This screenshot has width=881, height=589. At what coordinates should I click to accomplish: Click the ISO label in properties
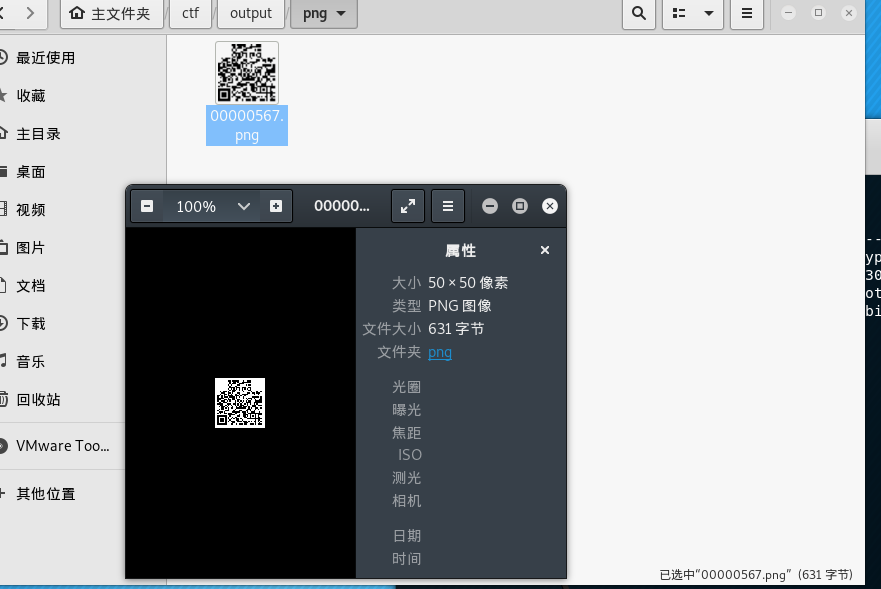point(410,455)
